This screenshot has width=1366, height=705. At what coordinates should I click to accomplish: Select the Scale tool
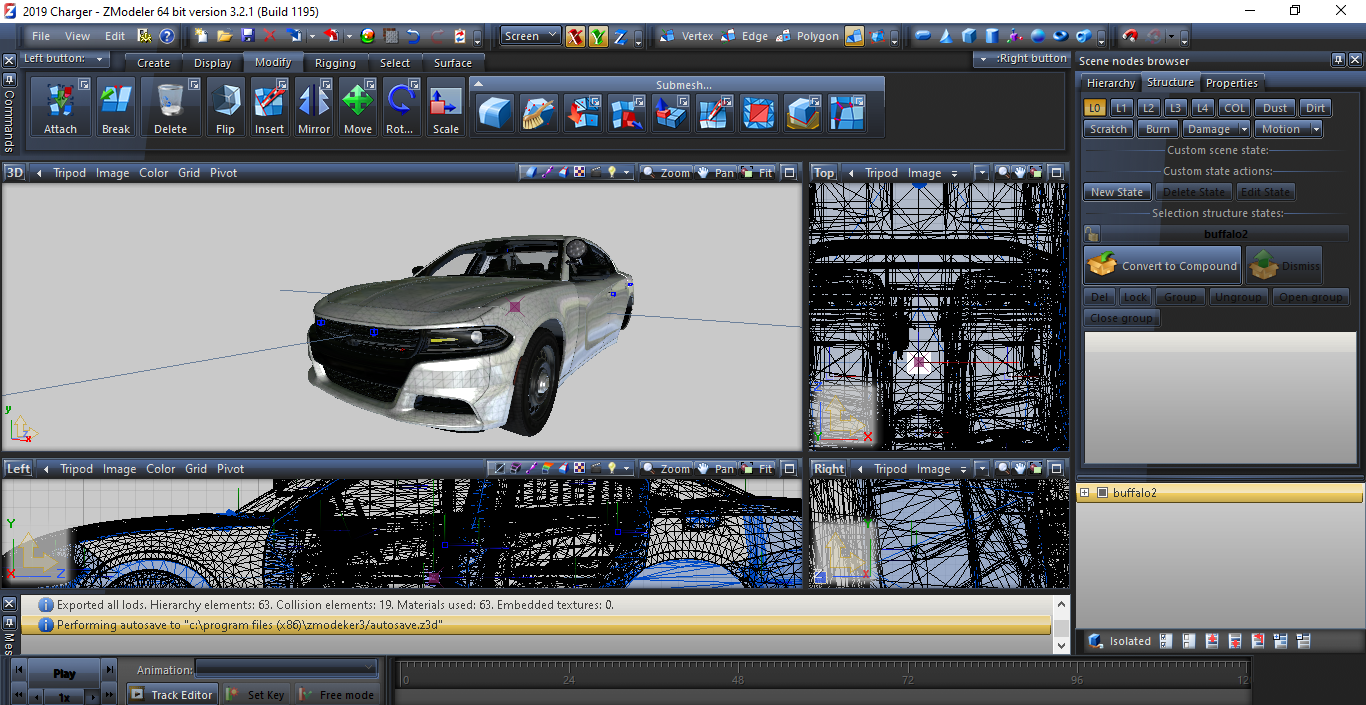(x=445, y=108)
